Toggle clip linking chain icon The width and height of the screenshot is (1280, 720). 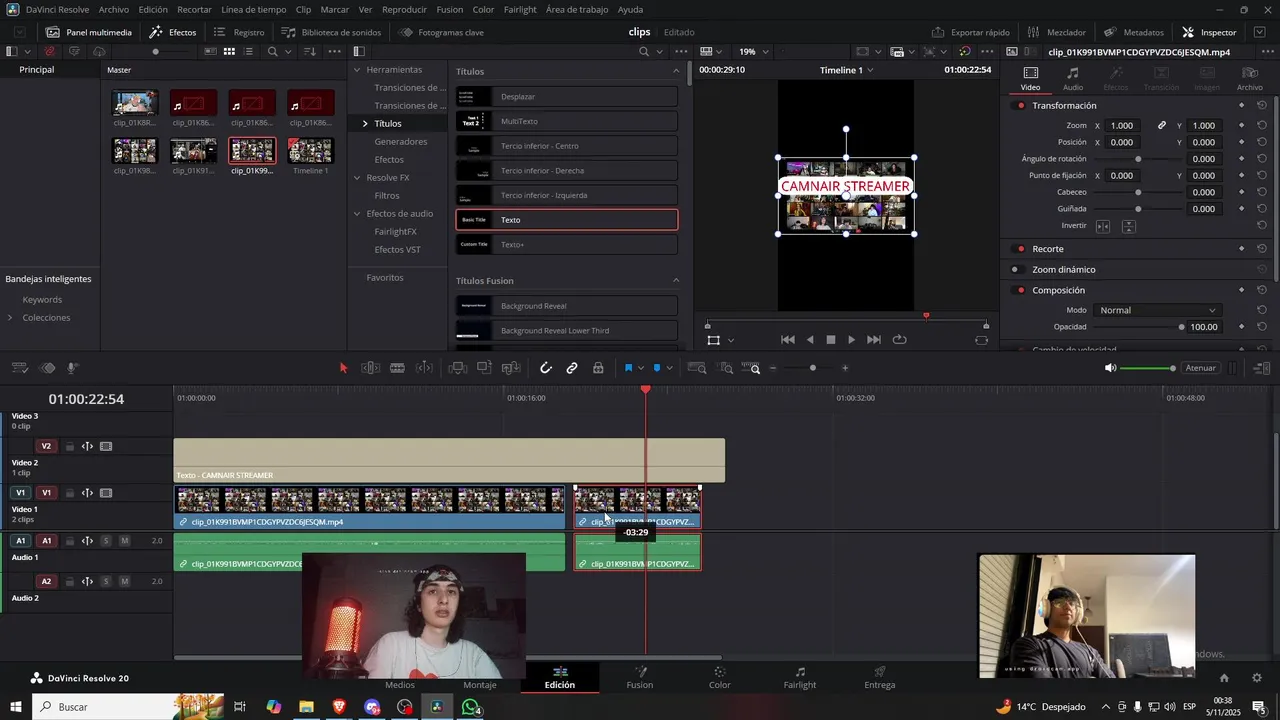(x=572, y=368)
